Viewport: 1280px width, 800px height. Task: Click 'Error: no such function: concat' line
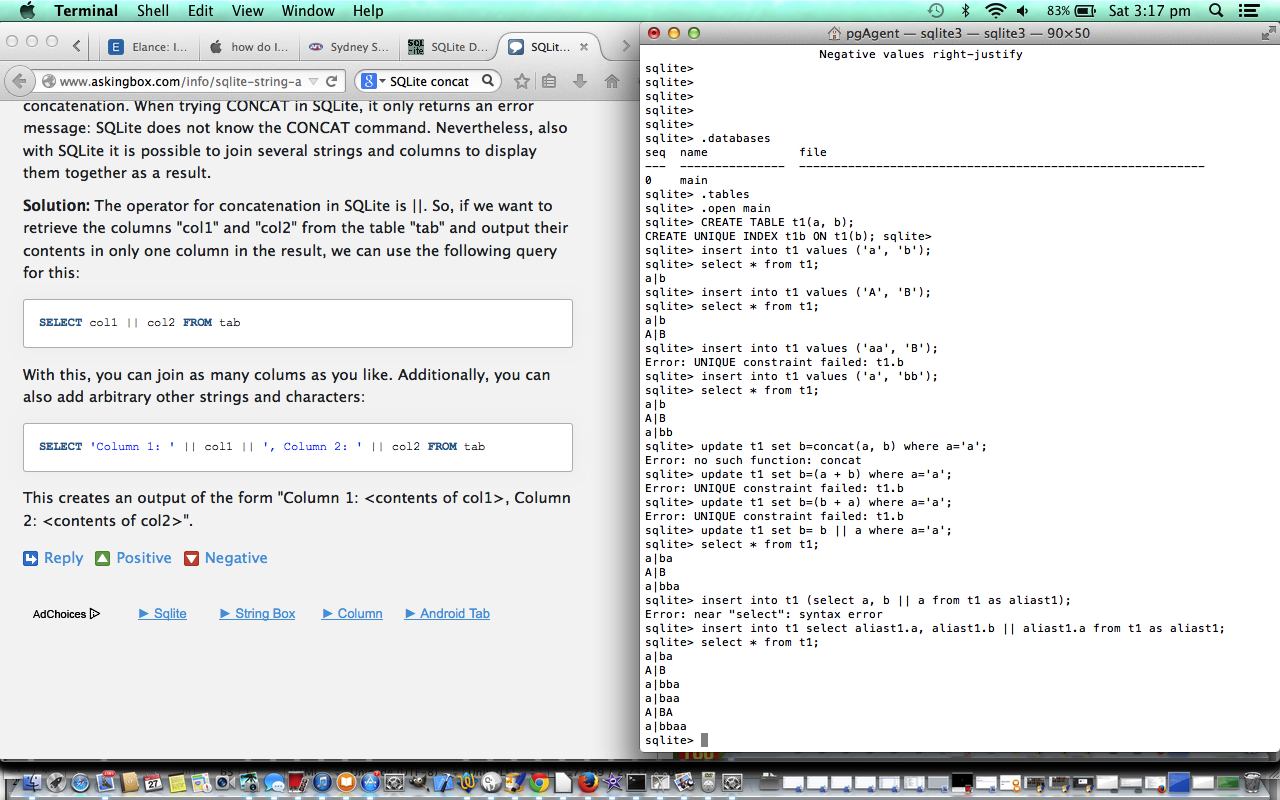click(753, 460)
